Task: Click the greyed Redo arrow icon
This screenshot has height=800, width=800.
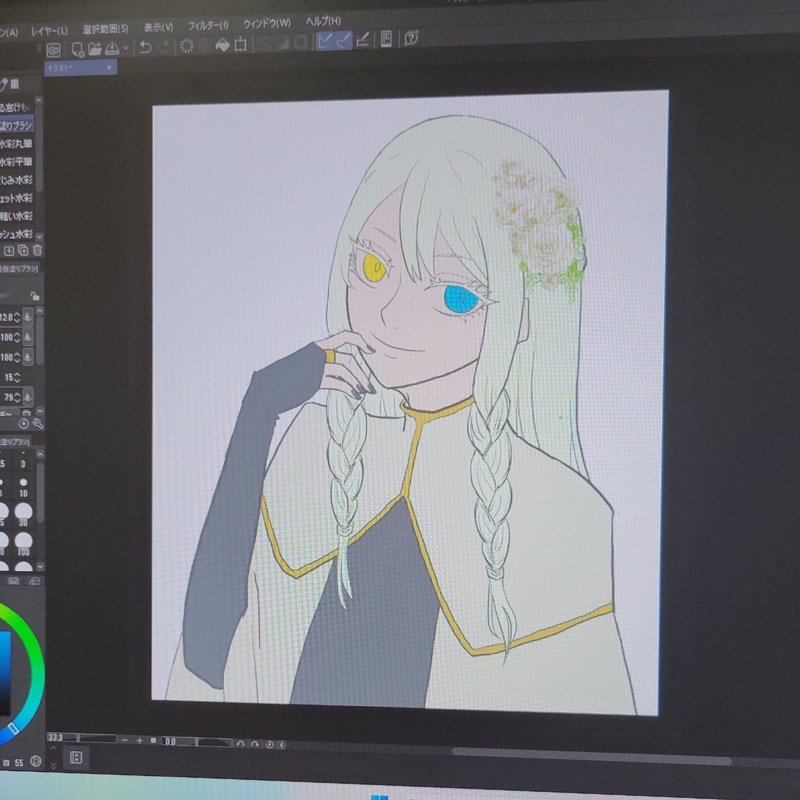Action: pyautogui.click(x=165, y=46)
